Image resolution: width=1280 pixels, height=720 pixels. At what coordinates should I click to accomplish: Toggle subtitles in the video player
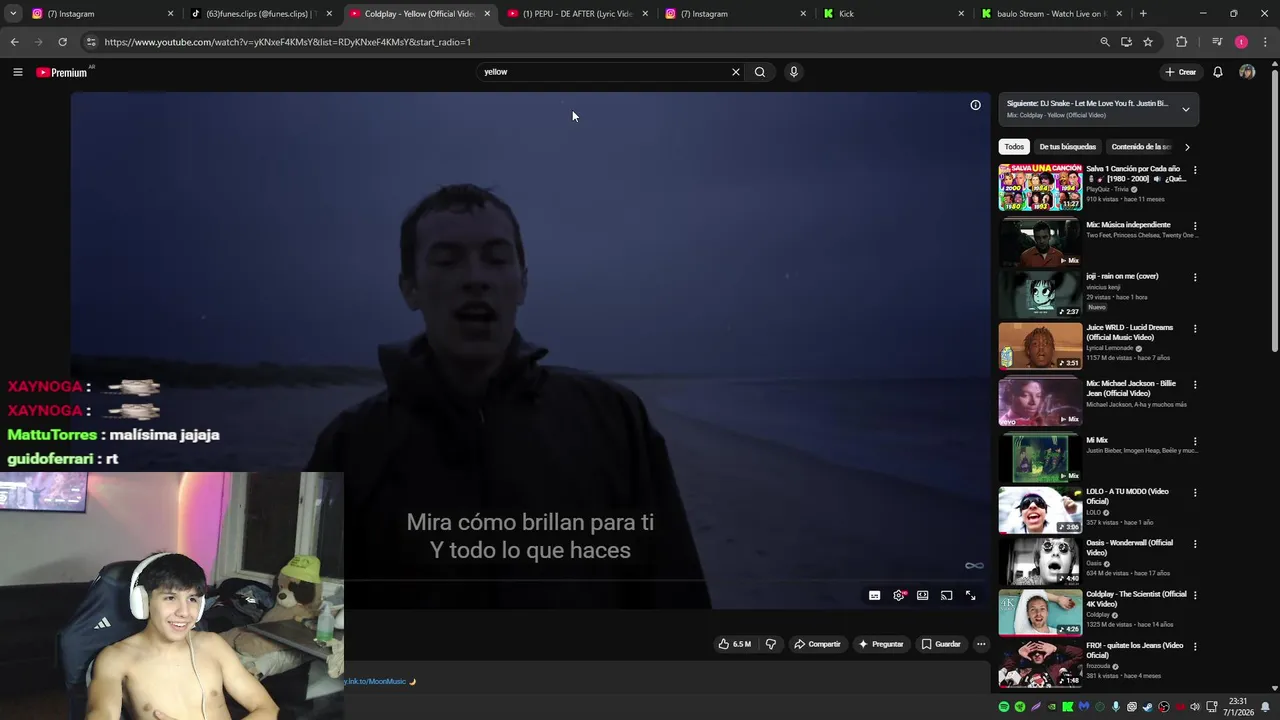[875, 595]
